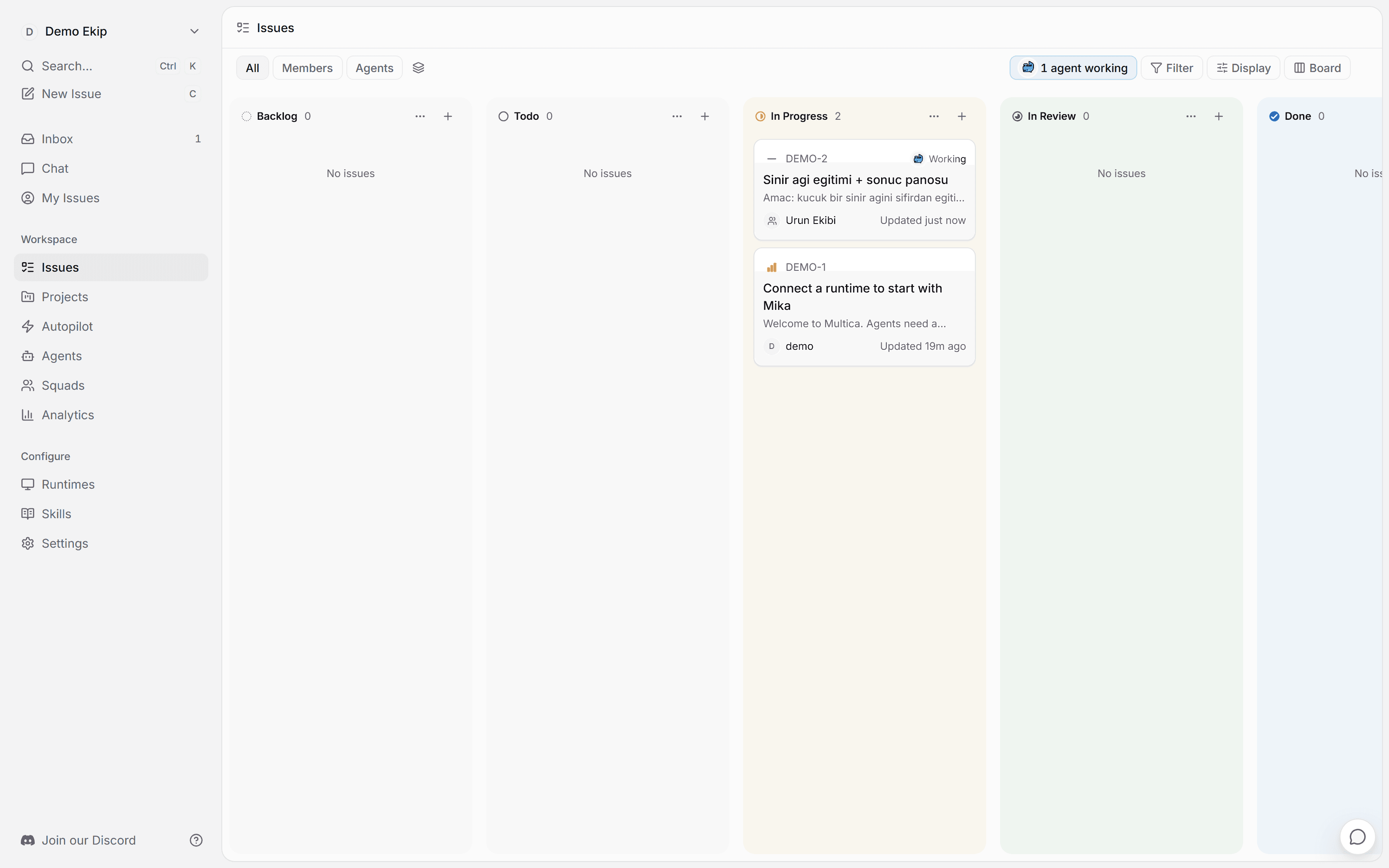Open Agents in the Workspace section
Screen dimensions: 1389x868
111,356
